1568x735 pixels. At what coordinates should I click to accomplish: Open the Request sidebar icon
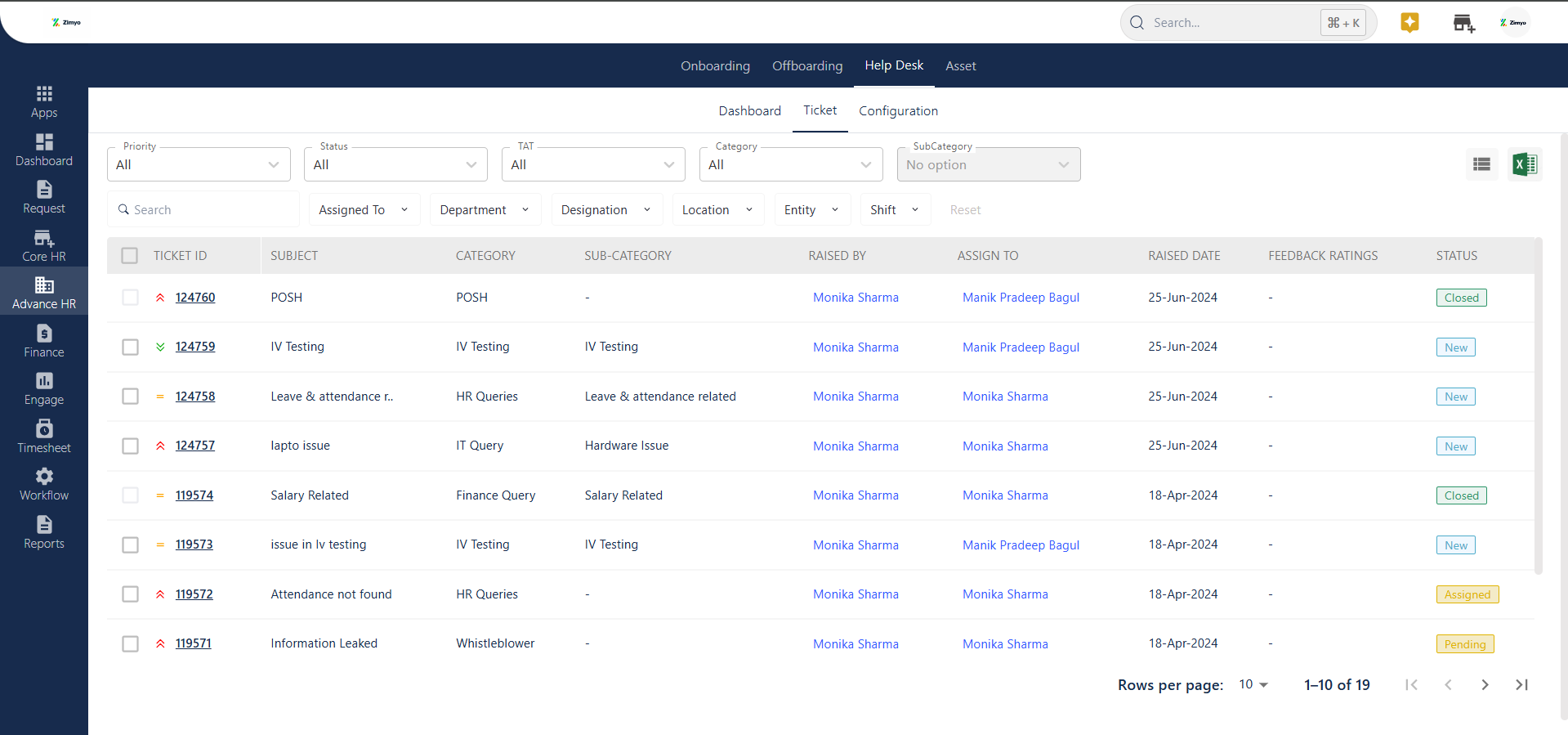(x=44, y=190)
